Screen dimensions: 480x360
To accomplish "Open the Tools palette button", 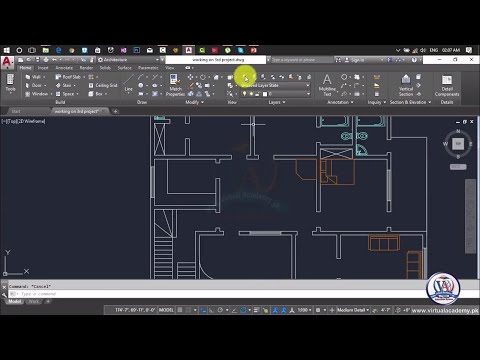I will 10,83.
